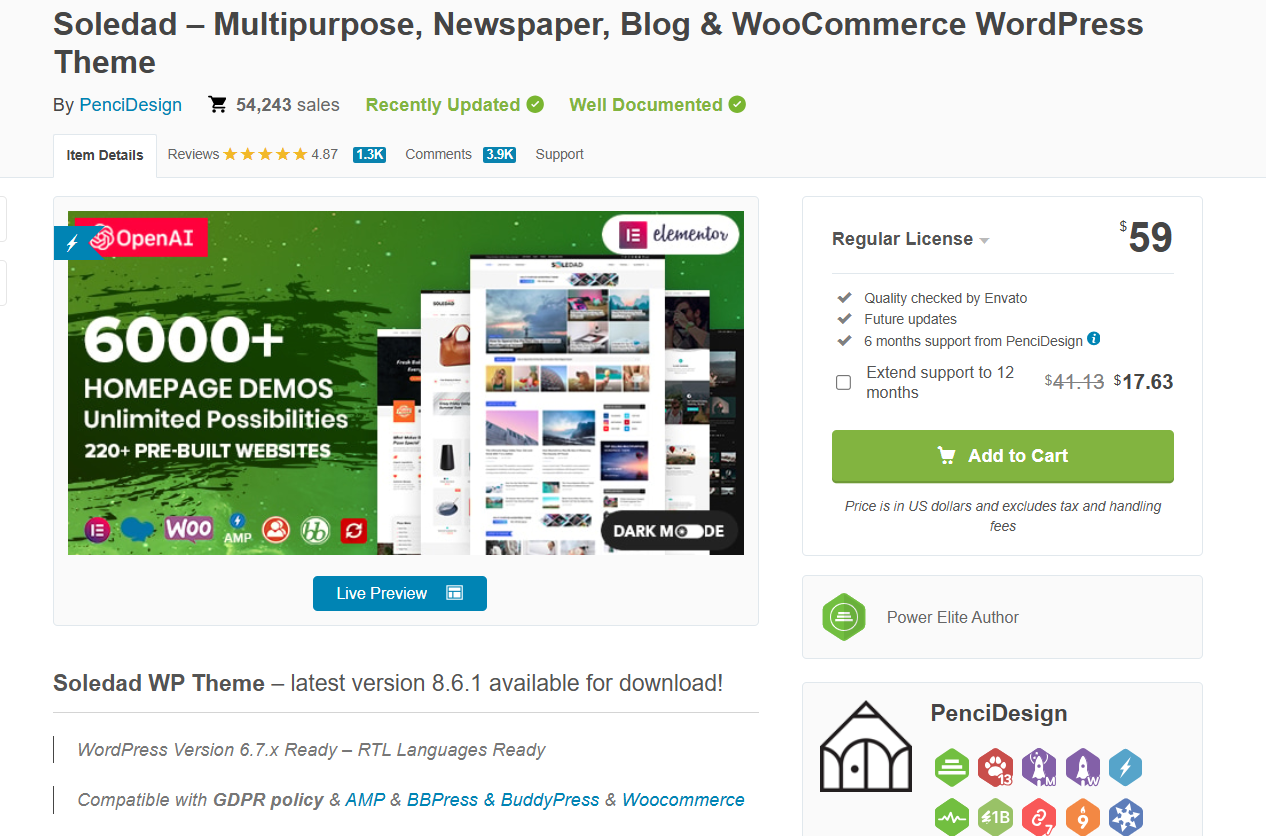
Task: Click the 1.3K reviews count badge
Action: click(x=369, y=155)
